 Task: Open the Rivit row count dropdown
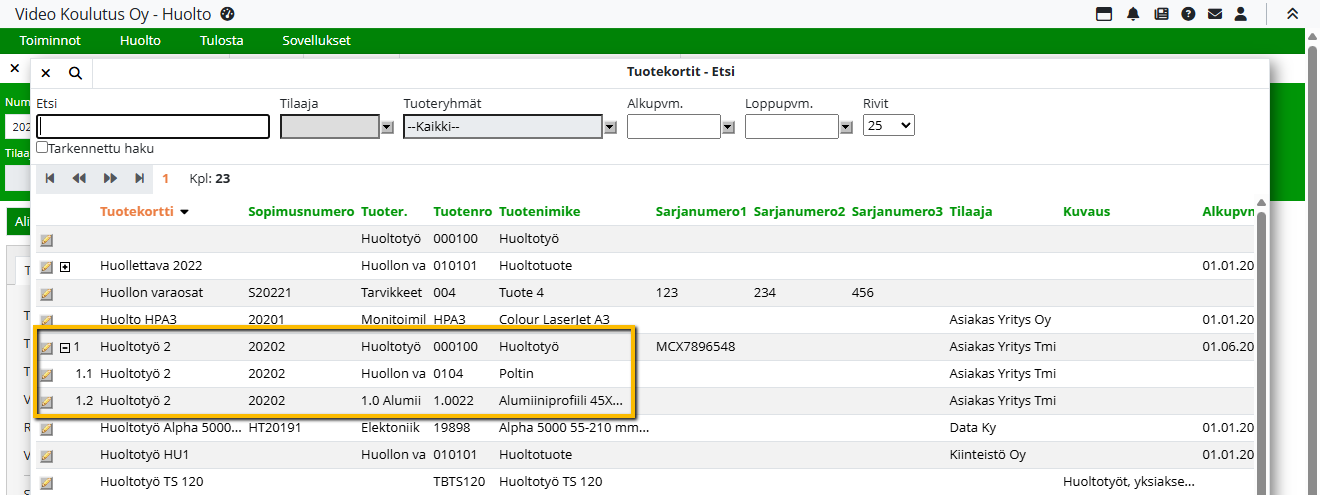[889, 126]
